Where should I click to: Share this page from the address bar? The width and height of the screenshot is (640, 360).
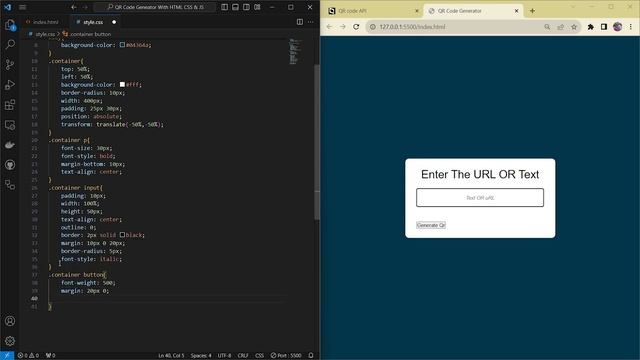point(560,27)
